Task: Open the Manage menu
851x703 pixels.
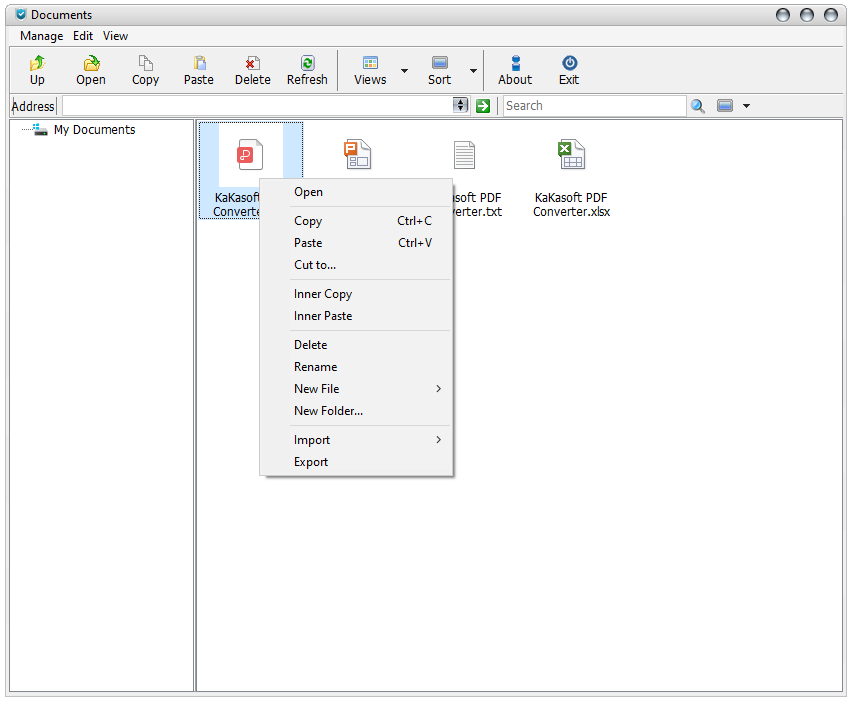Action: (x=42, y=36)
